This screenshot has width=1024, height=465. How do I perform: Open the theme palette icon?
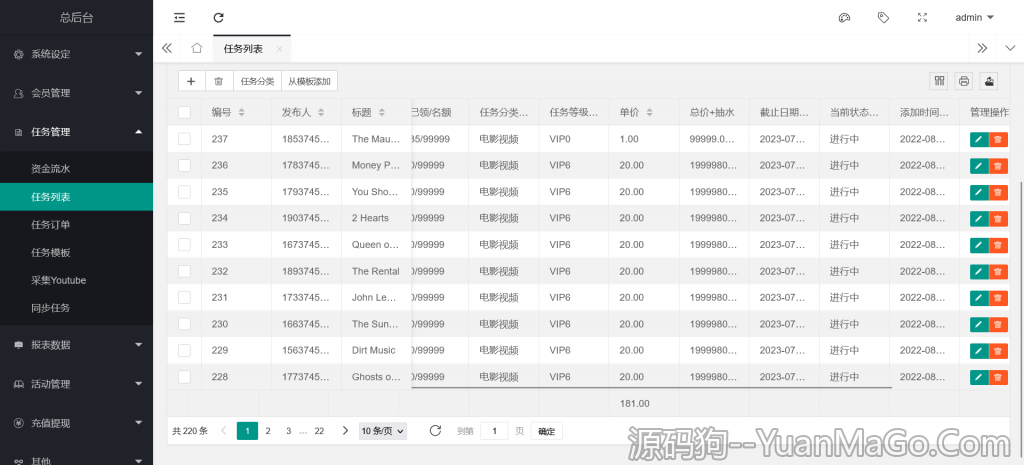click(x=844, y=18)
